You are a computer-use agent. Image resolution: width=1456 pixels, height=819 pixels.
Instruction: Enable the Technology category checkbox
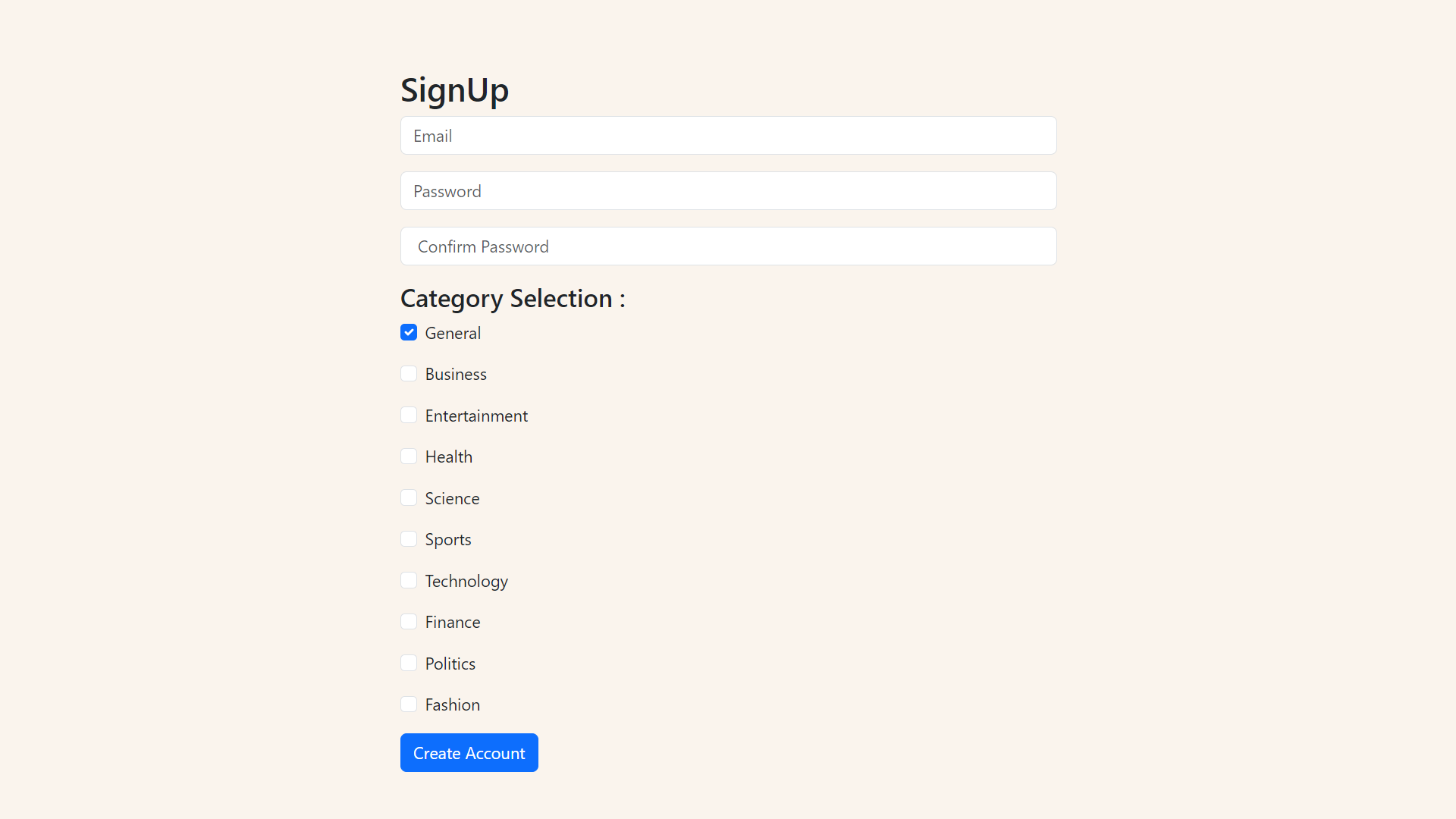(x=409, y=580)
